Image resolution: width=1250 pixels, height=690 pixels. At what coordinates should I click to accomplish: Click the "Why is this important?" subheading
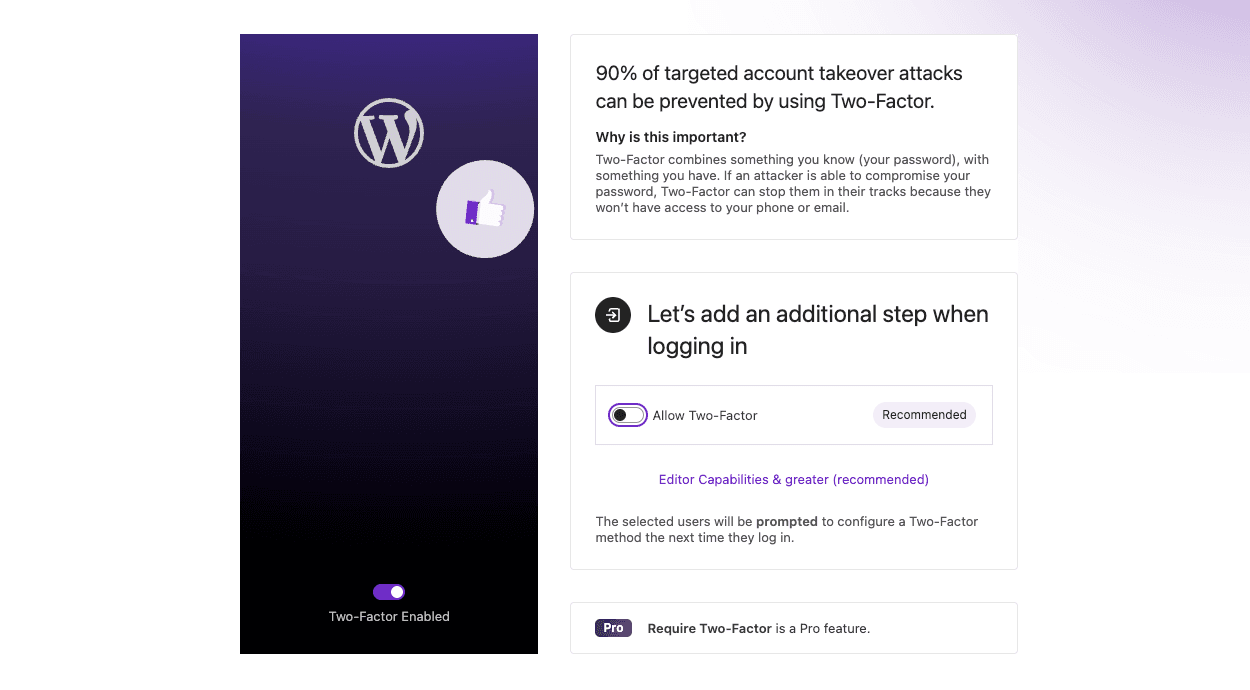(x=671, y=137)
